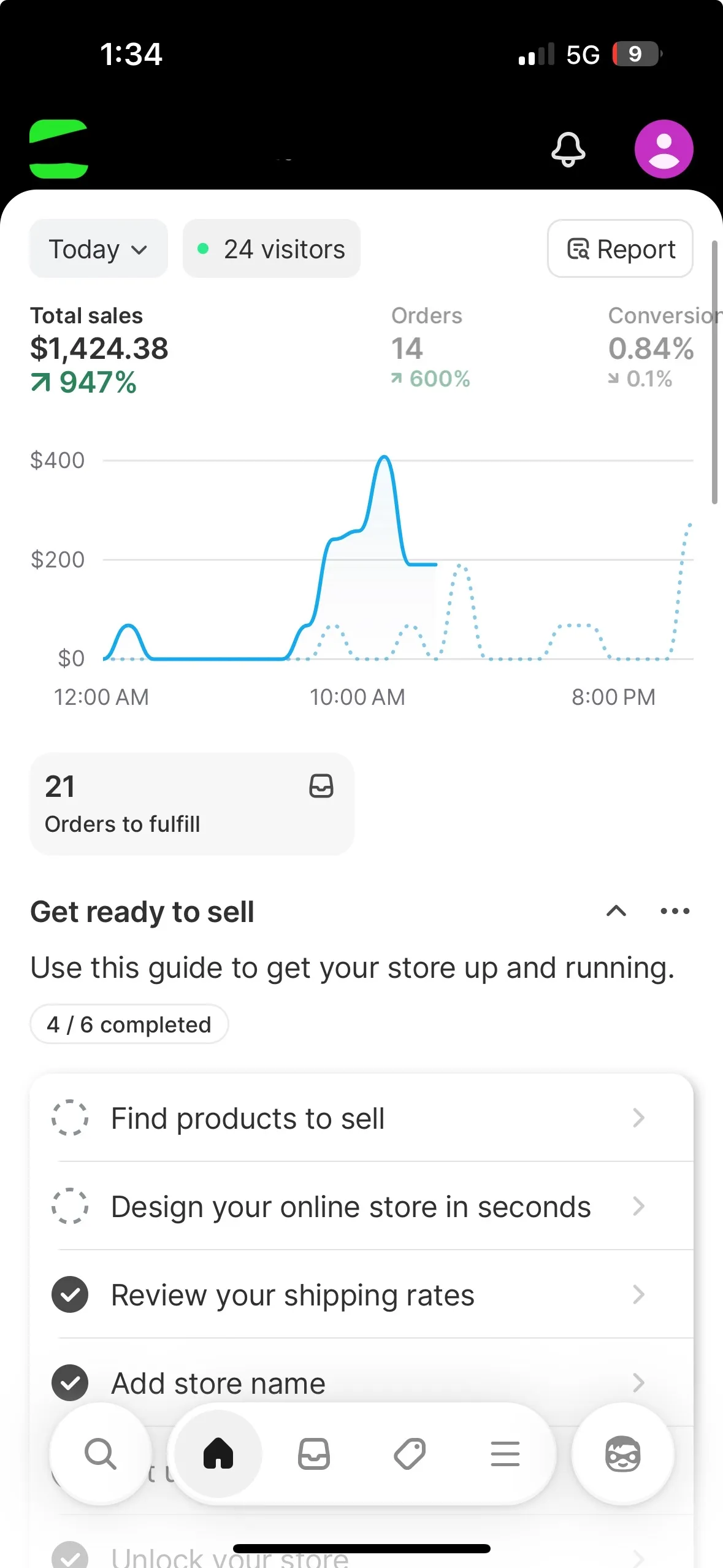The height and width of the screenshot is (1568, 723).
Task: Open the hamburger menu in bottom bar
Action: pos(505,1453)
